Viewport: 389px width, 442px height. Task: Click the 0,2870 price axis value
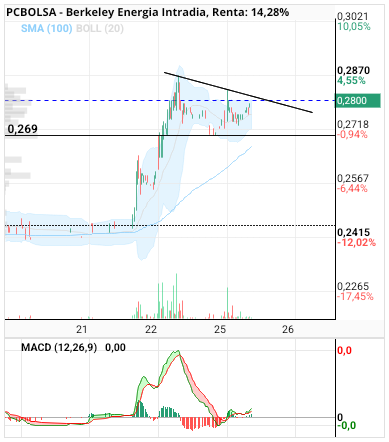coord(353,70)
